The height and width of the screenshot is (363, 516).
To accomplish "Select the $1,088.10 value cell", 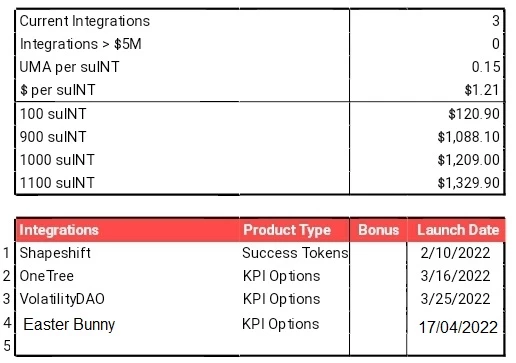I will [427, 137].
